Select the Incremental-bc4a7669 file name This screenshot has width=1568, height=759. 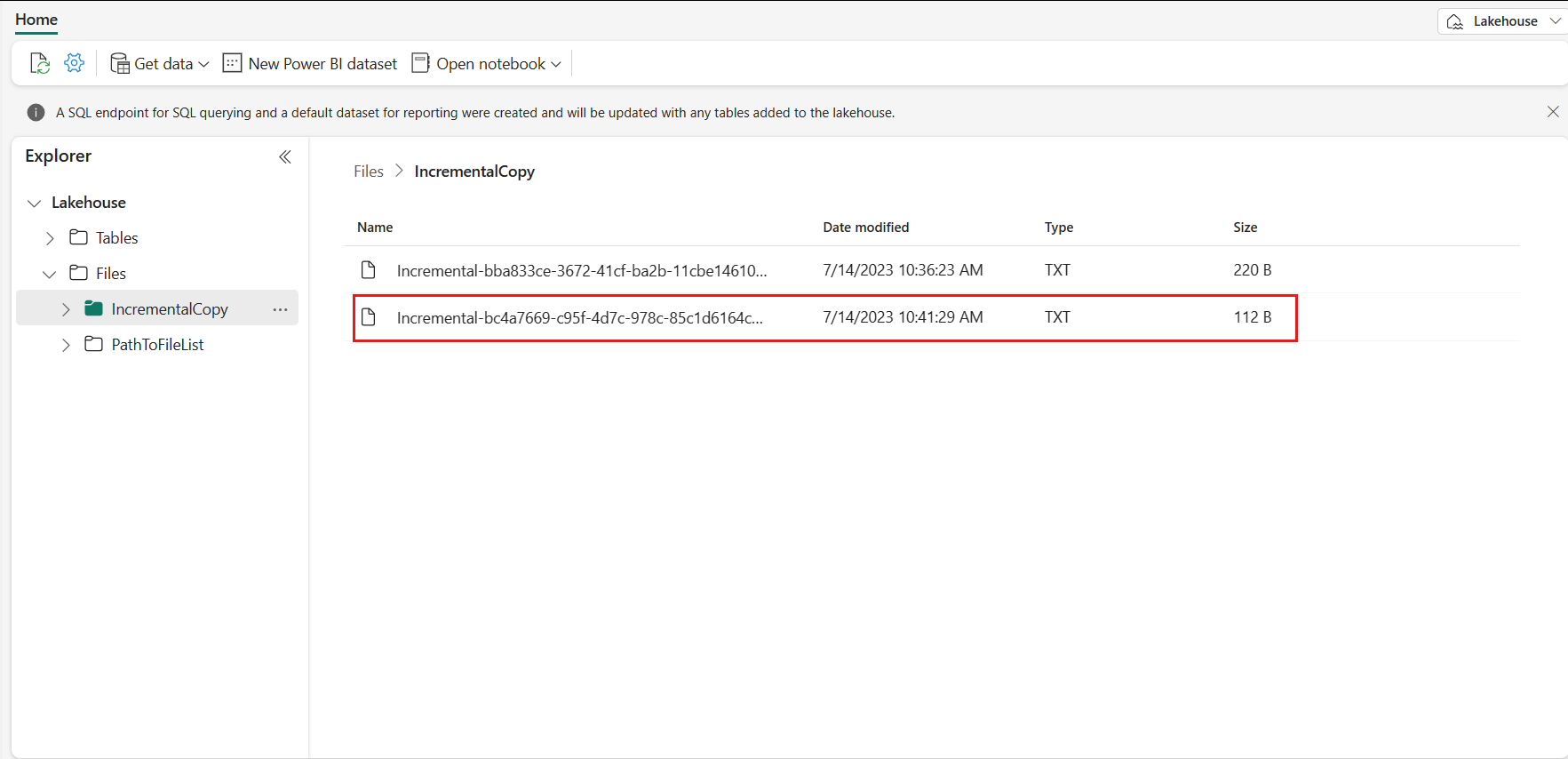tap(579, 317)
